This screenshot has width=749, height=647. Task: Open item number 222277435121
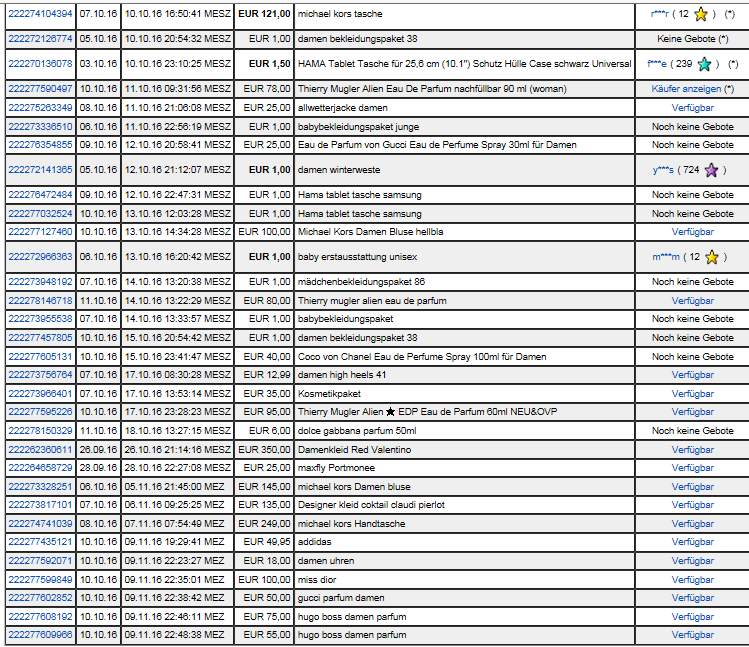tap(40, 541)
